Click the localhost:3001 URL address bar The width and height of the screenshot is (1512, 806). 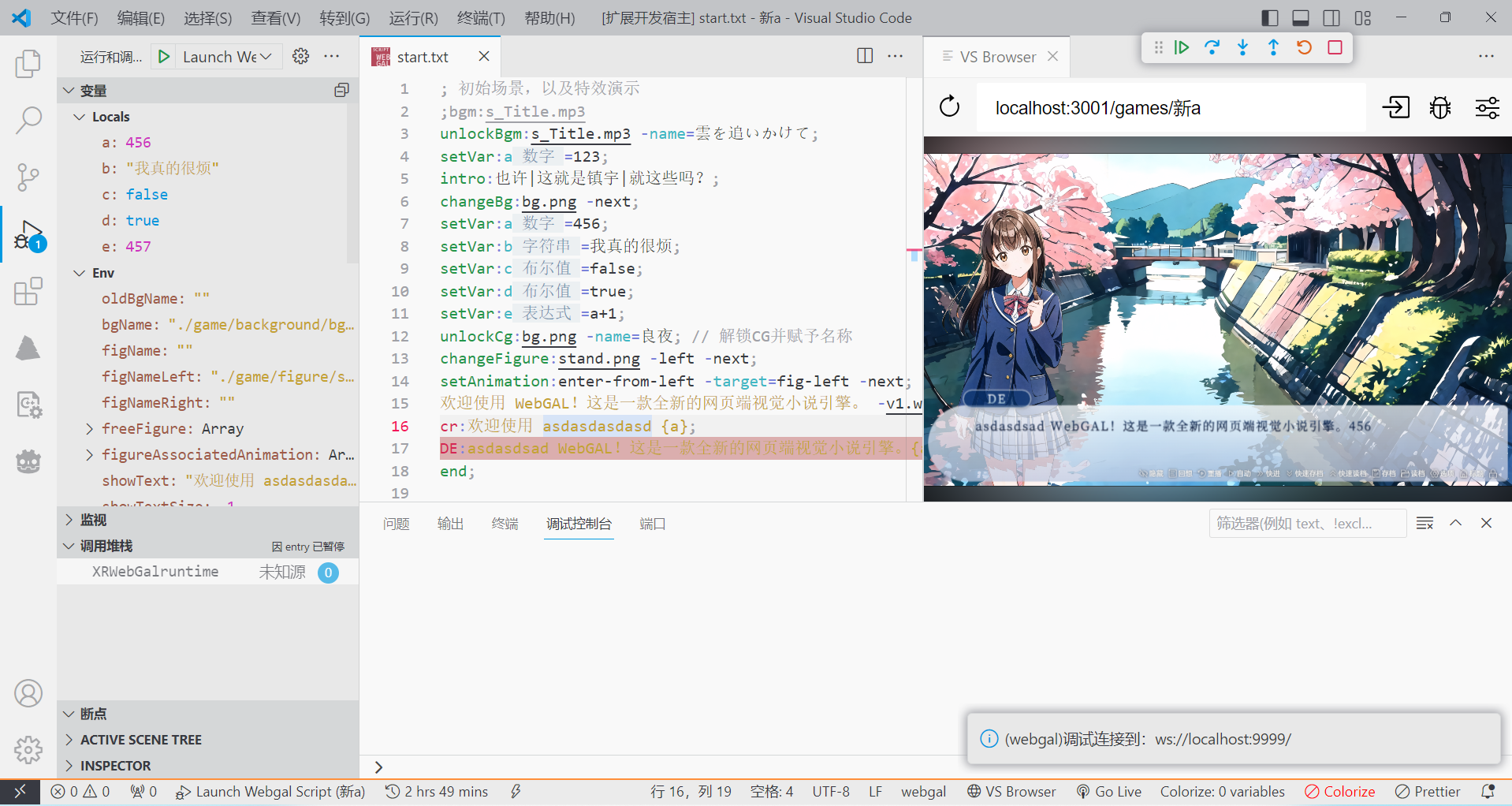click(x=1171, y=108)
